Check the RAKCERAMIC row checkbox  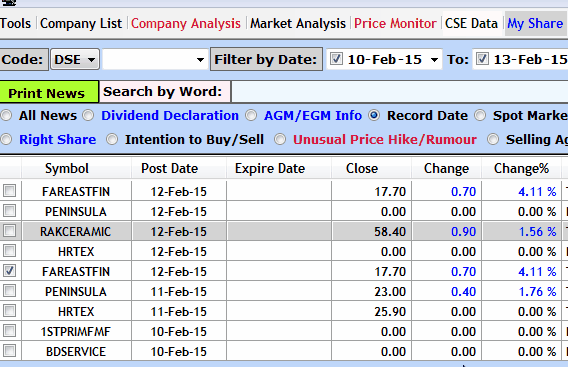pos(9,230)
